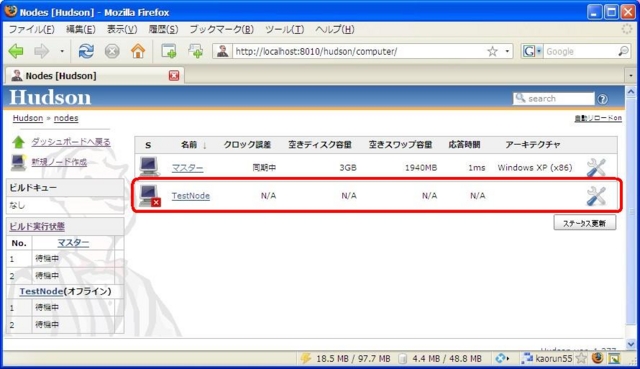Viewport: 640px width, 369px height.
Task: Click the stop loading icon
Action: [x=112, y=51]
